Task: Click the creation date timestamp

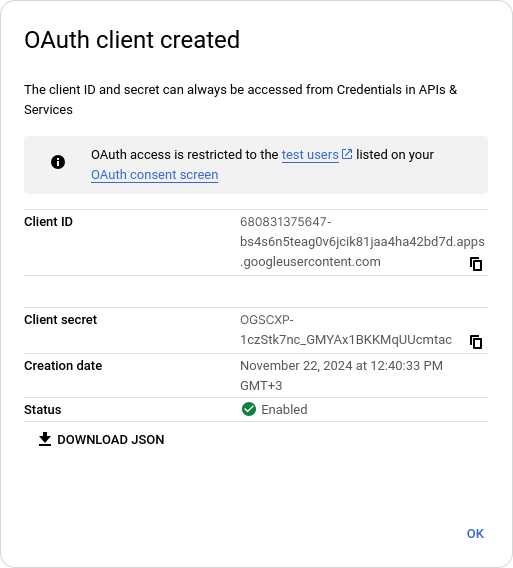Action: pyautogui.click(x=341, y=376)
